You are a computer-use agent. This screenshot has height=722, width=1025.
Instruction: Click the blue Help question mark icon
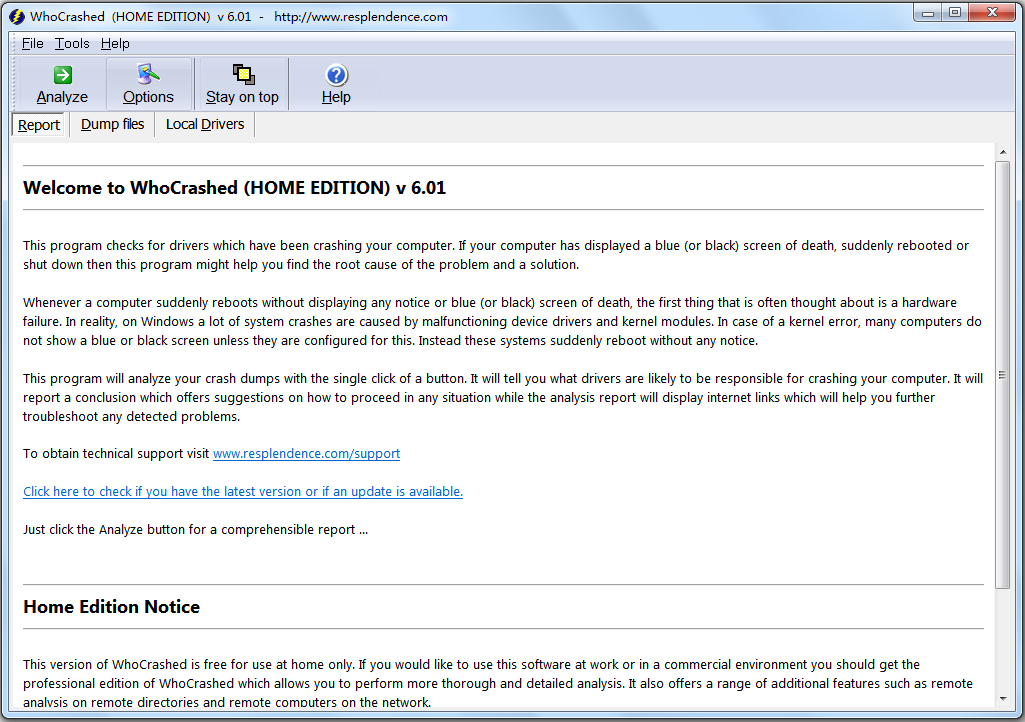point(336,75)
